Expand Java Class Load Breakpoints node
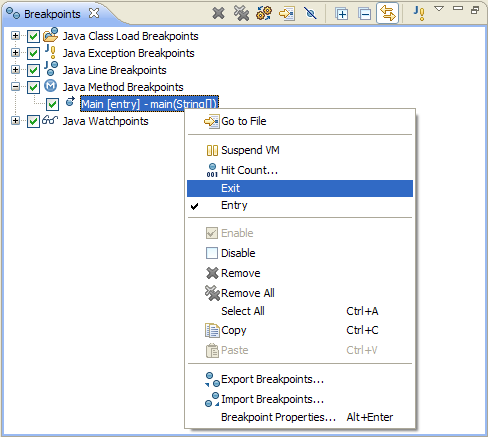Screen dimensions: 488x437 (x=15, y=35)
